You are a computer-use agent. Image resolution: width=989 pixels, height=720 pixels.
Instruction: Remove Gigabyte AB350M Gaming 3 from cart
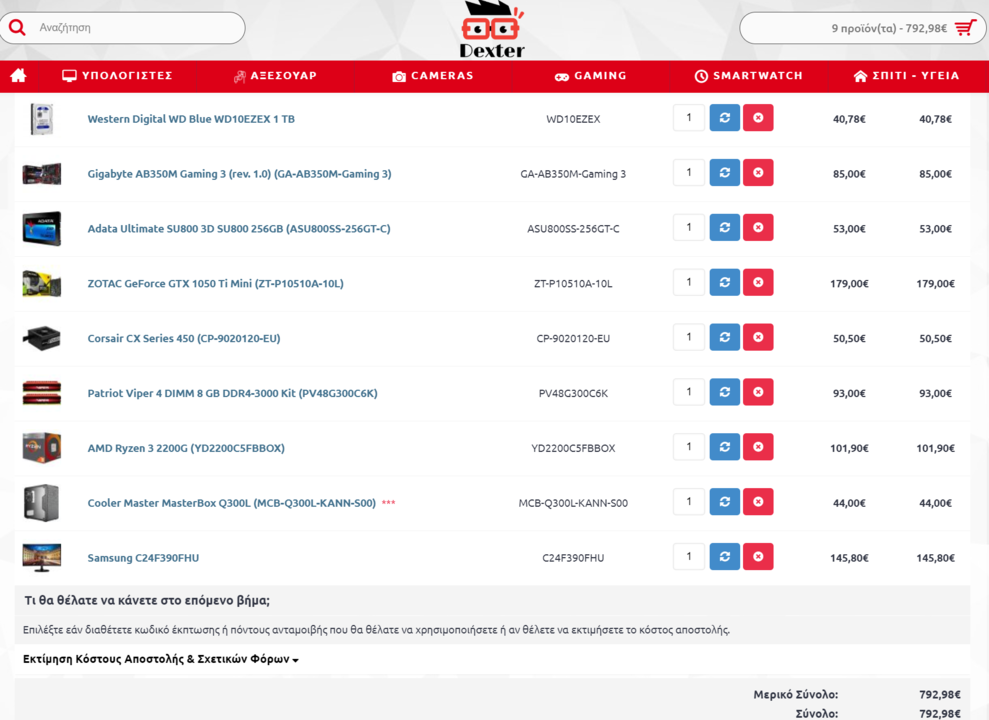click(x=758, y=173)
